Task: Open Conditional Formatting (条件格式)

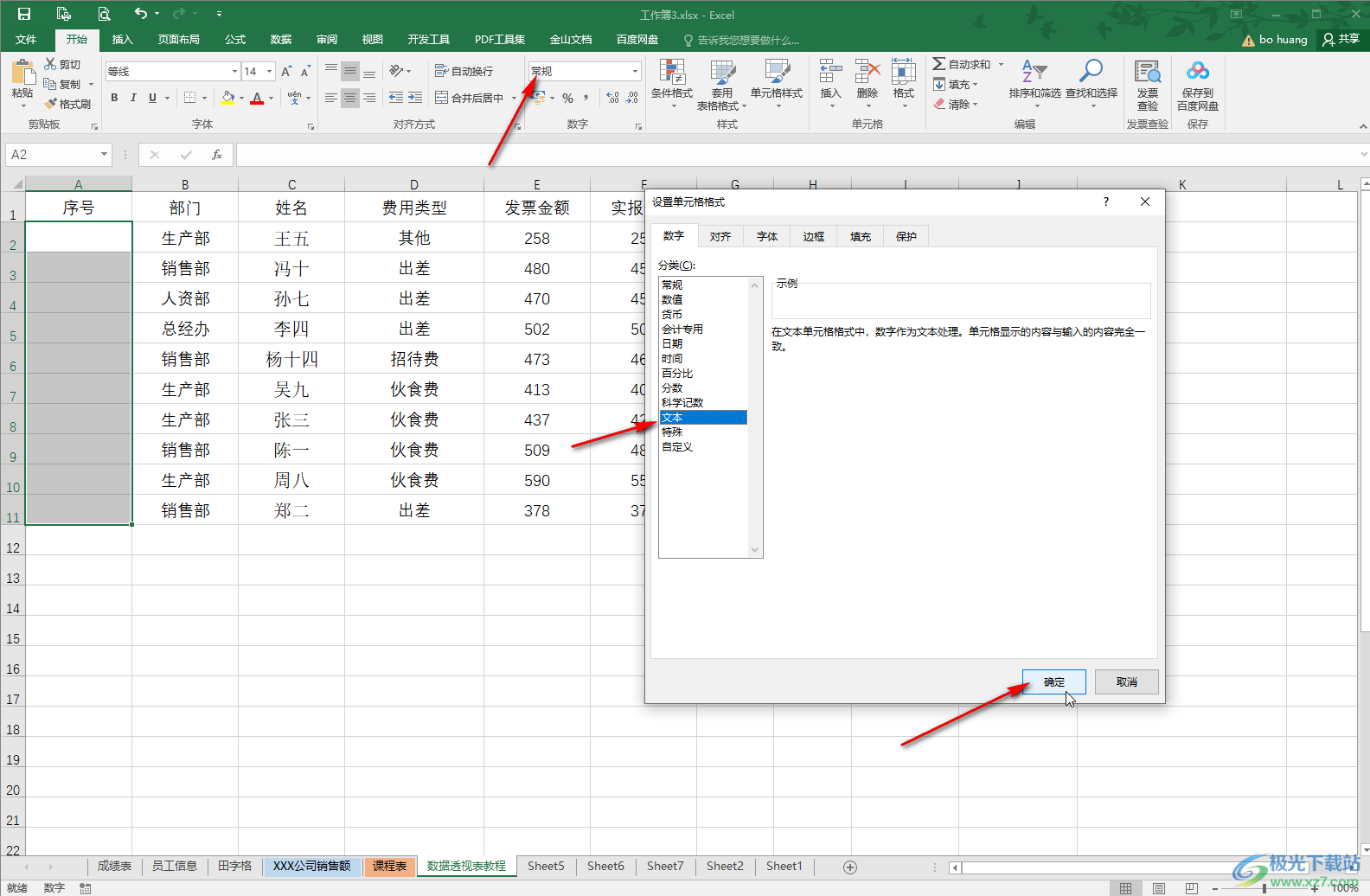Action: point(672,83)
